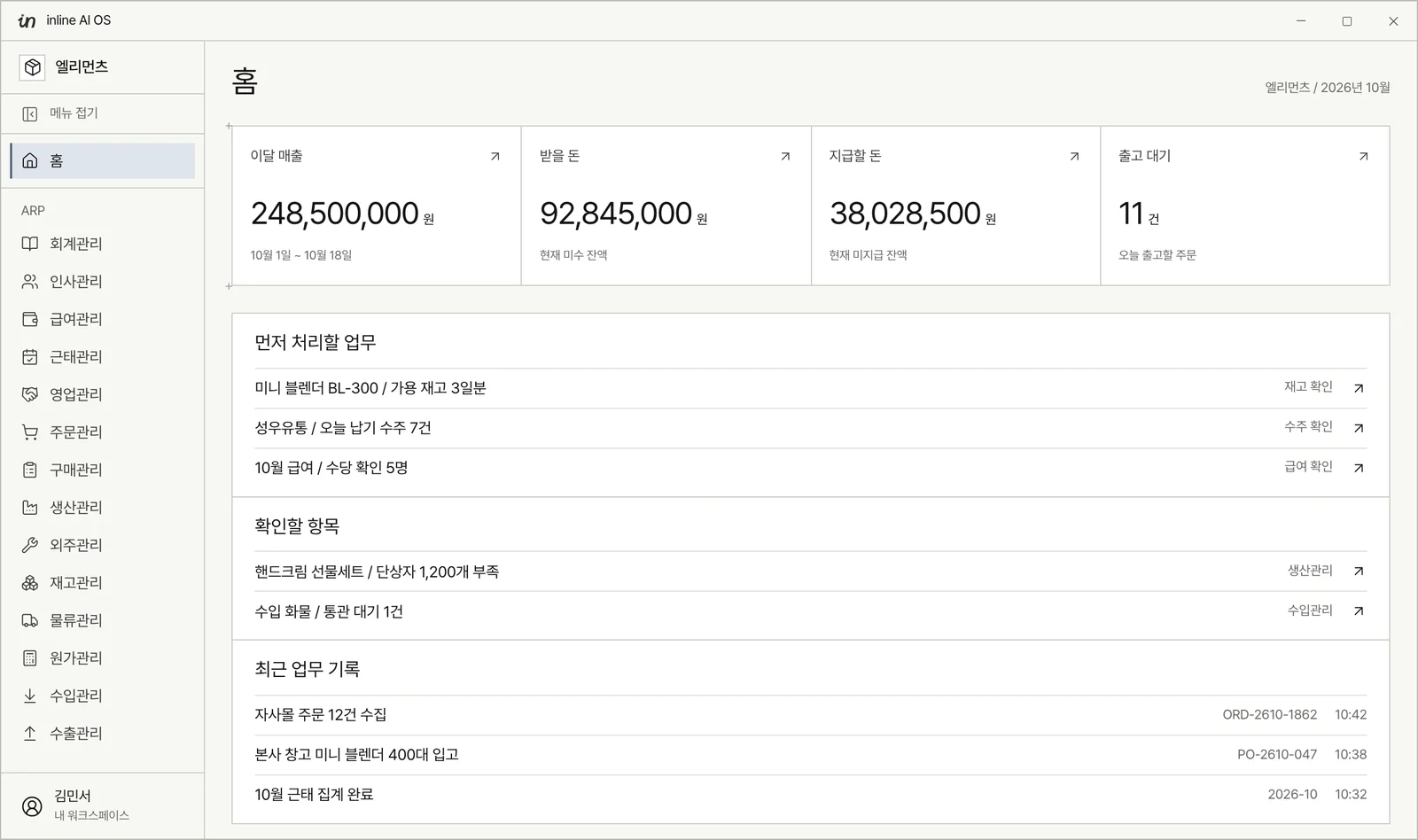The width and height of the screenshot is (1418, 840).
Task: Open 급여관리 wallet icon
Action: tap(30, 319)
